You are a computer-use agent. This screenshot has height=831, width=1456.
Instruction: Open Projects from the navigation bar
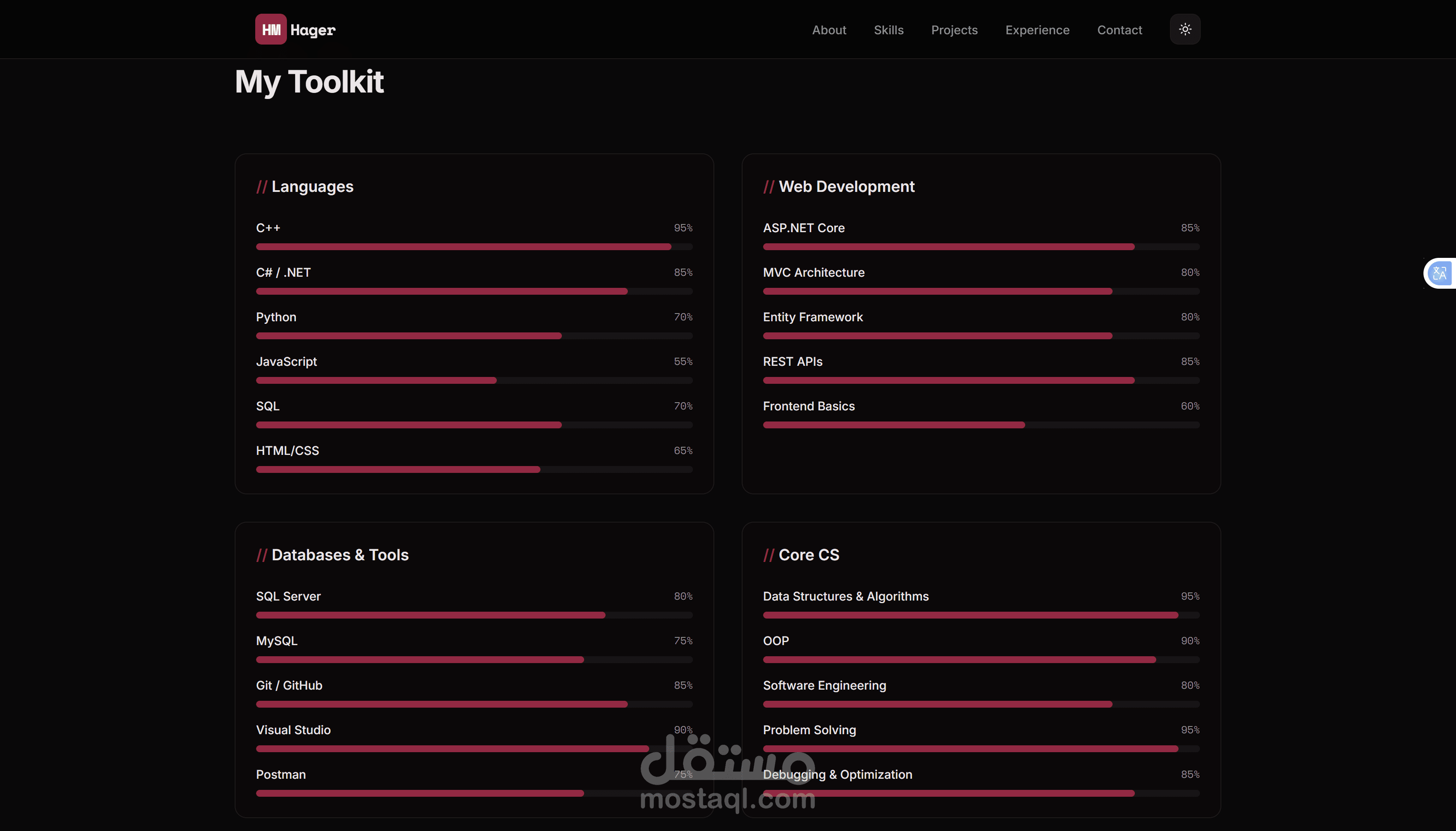pyautogui.click(x=954, y=30)
